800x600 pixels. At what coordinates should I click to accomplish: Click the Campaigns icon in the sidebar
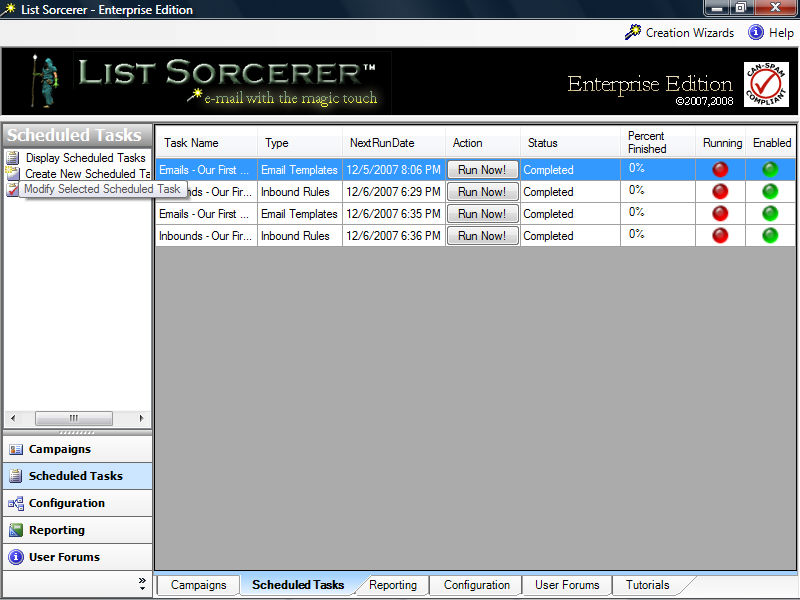point(16,450)
